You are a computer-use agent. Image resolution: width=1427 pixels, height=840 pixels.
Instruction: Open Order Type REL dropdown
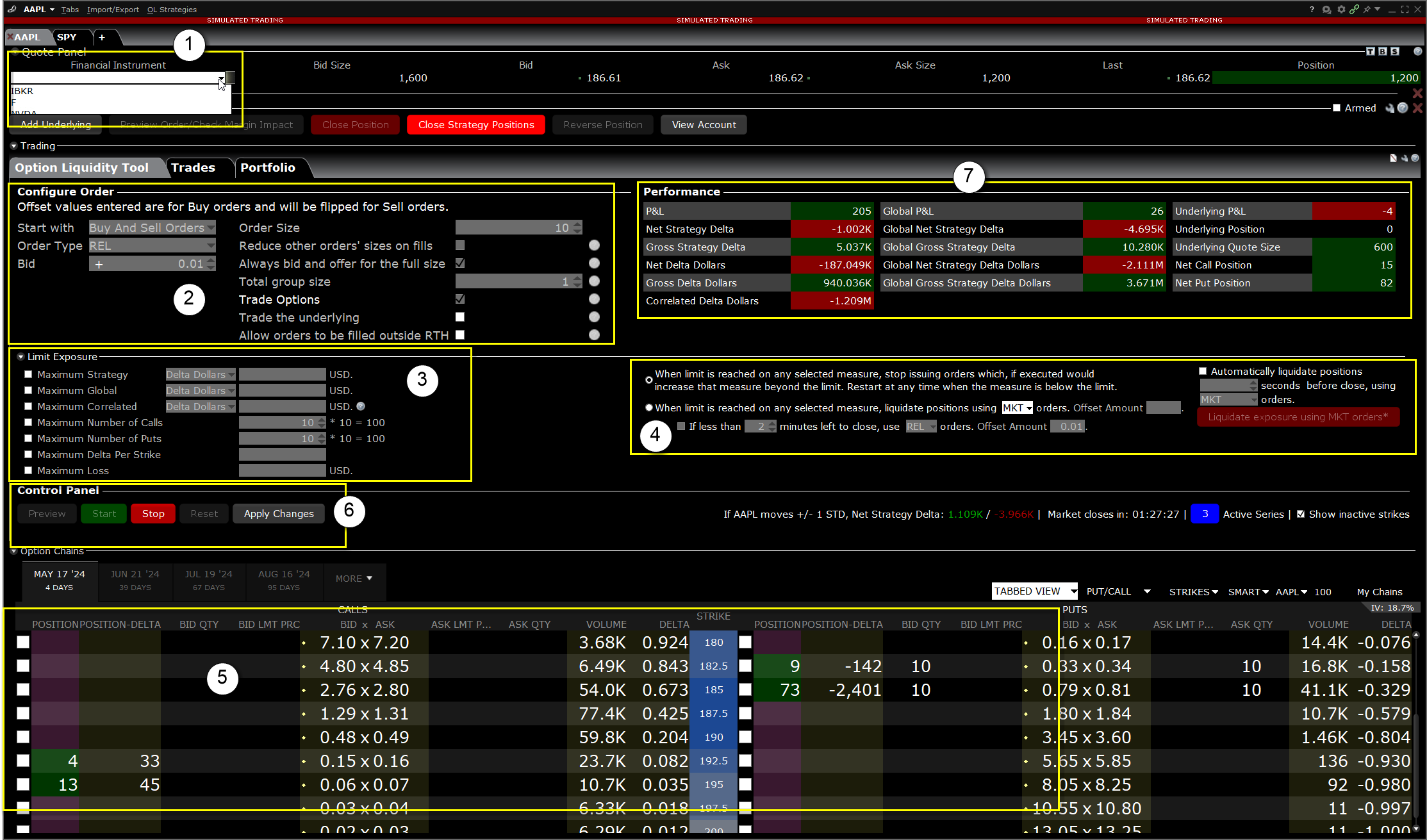pos(152,246)
